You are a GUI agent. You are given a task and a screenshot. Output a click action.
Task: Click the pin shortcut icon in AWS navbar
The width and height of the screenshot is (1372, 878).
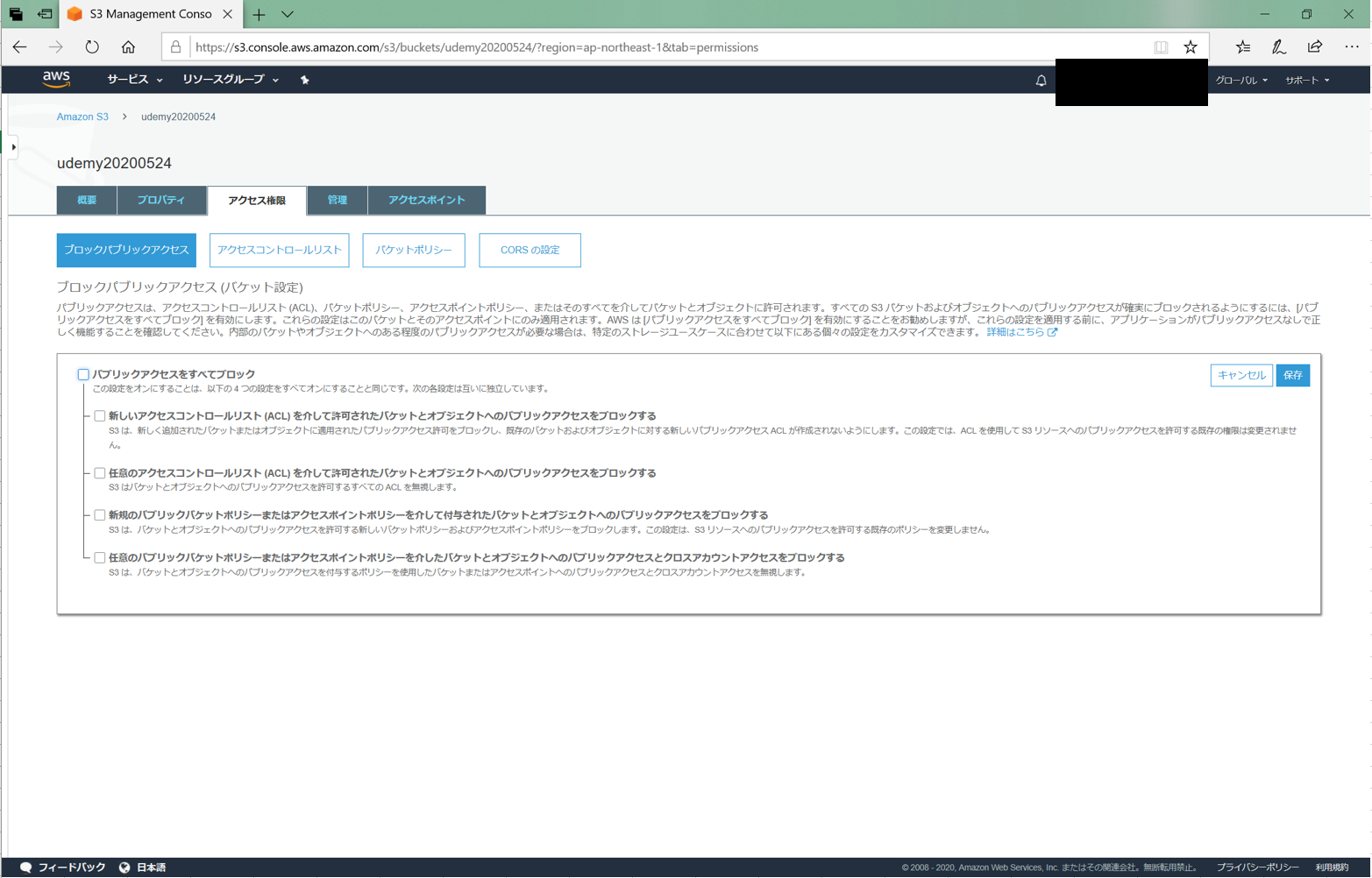304,80
